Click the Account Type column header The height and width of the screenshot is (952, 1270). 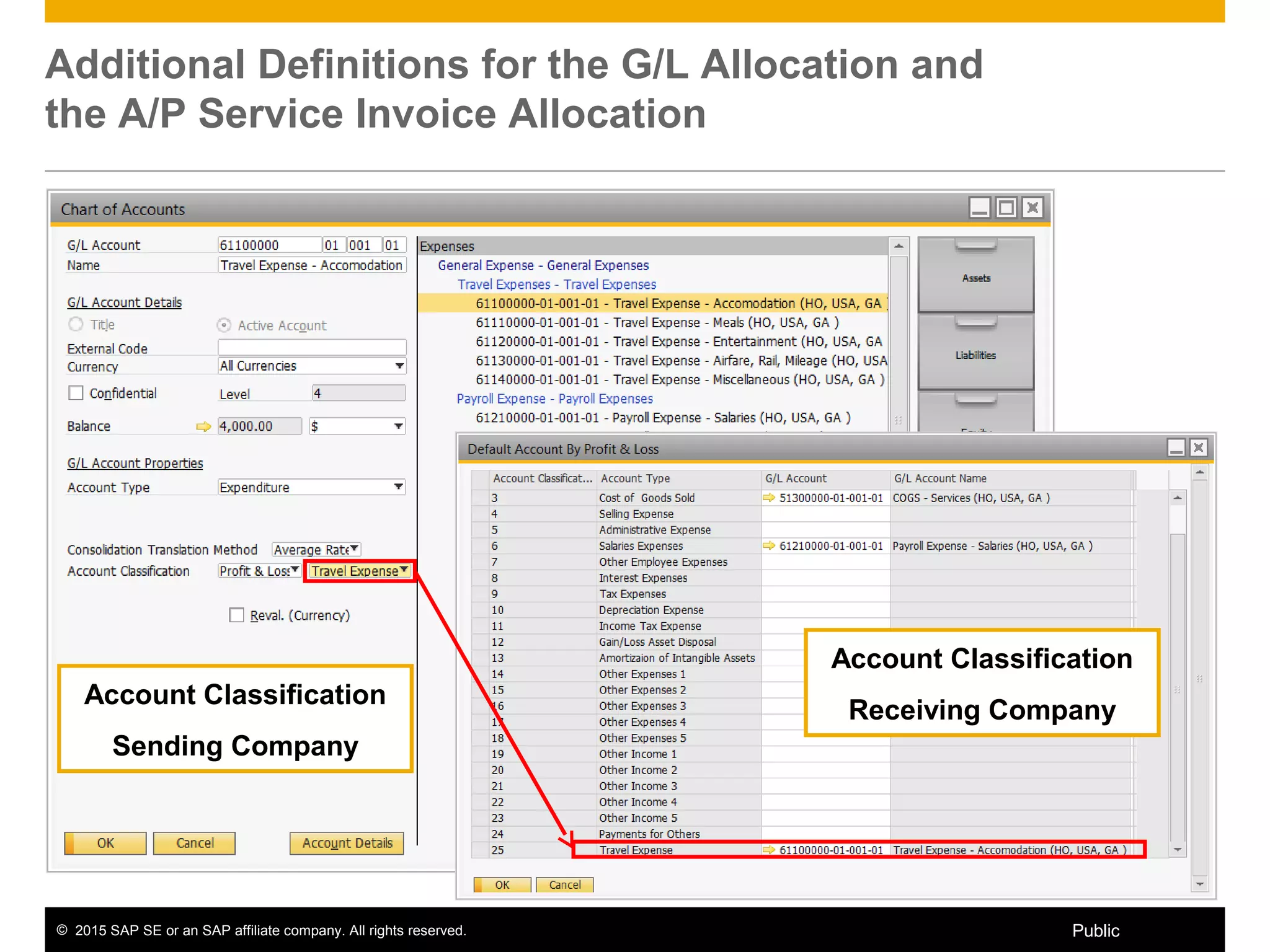678,478
